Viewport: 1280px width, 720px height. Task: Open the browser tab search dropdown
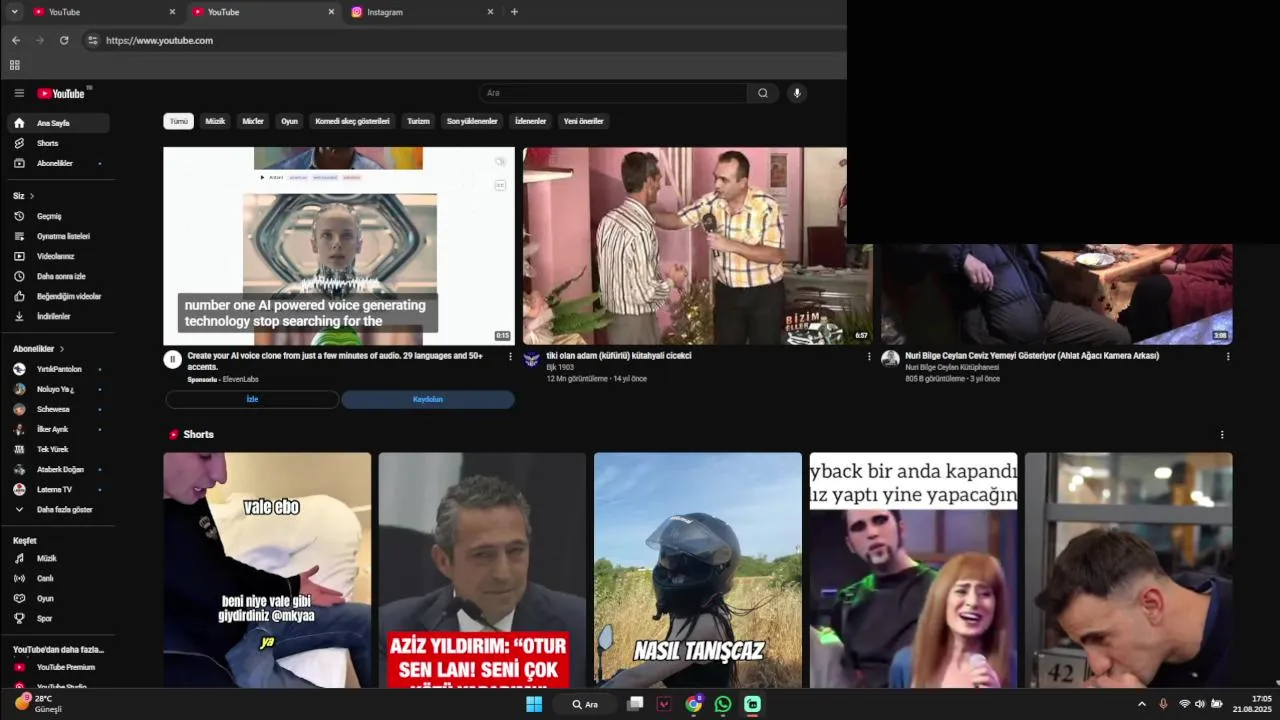click(14, 12)
